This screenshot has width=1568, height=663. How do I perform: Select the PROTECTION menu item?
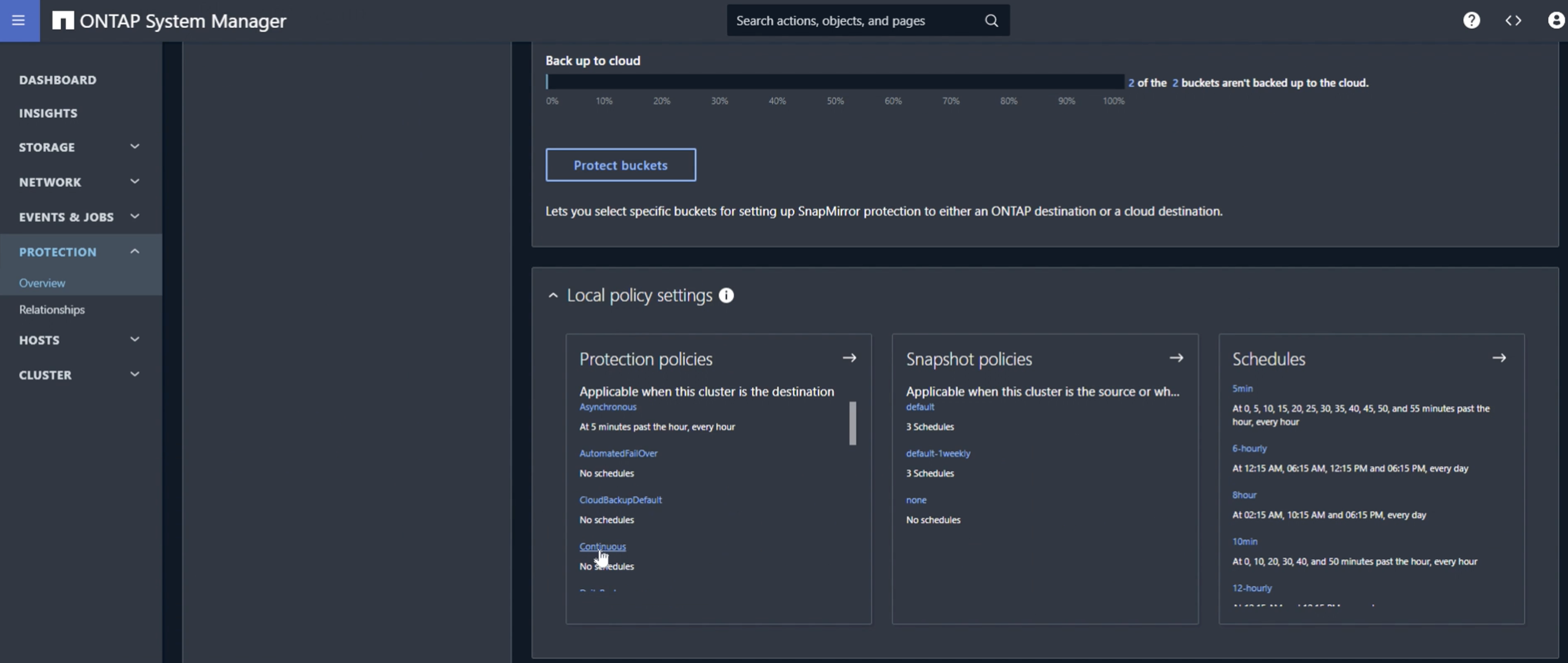[57, 251]
